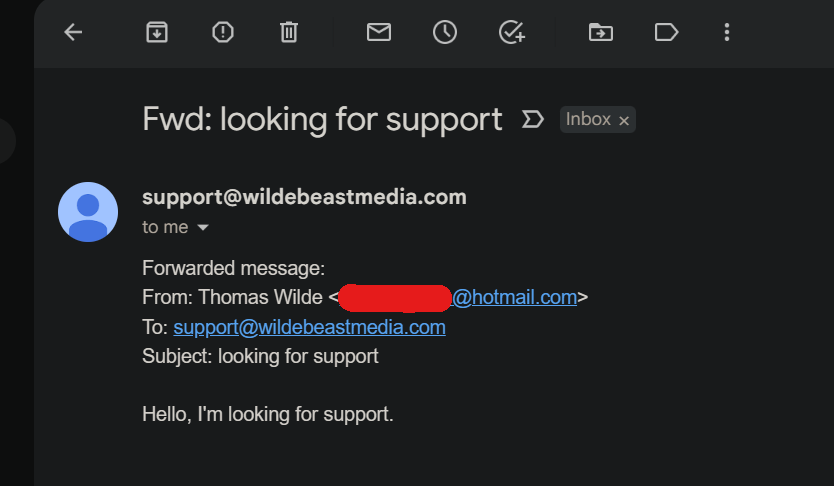This screenshot has width=834, height=486.
Task: Expand the "to me" recipient details
Action: coord(203,228)
